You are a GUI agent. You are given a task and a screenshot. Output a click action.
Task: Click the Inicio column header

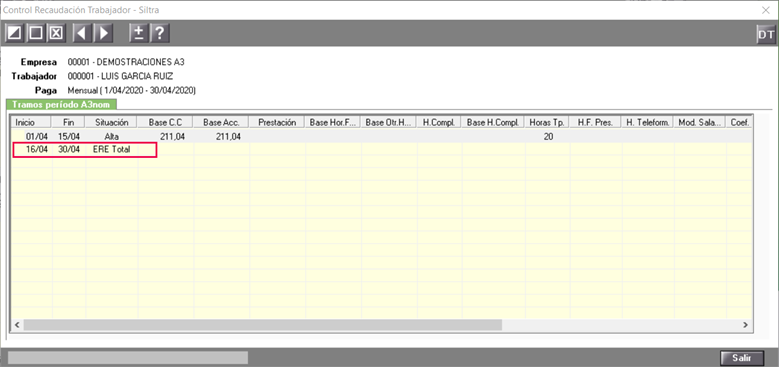pyautogui.click(x=31, y=122)
